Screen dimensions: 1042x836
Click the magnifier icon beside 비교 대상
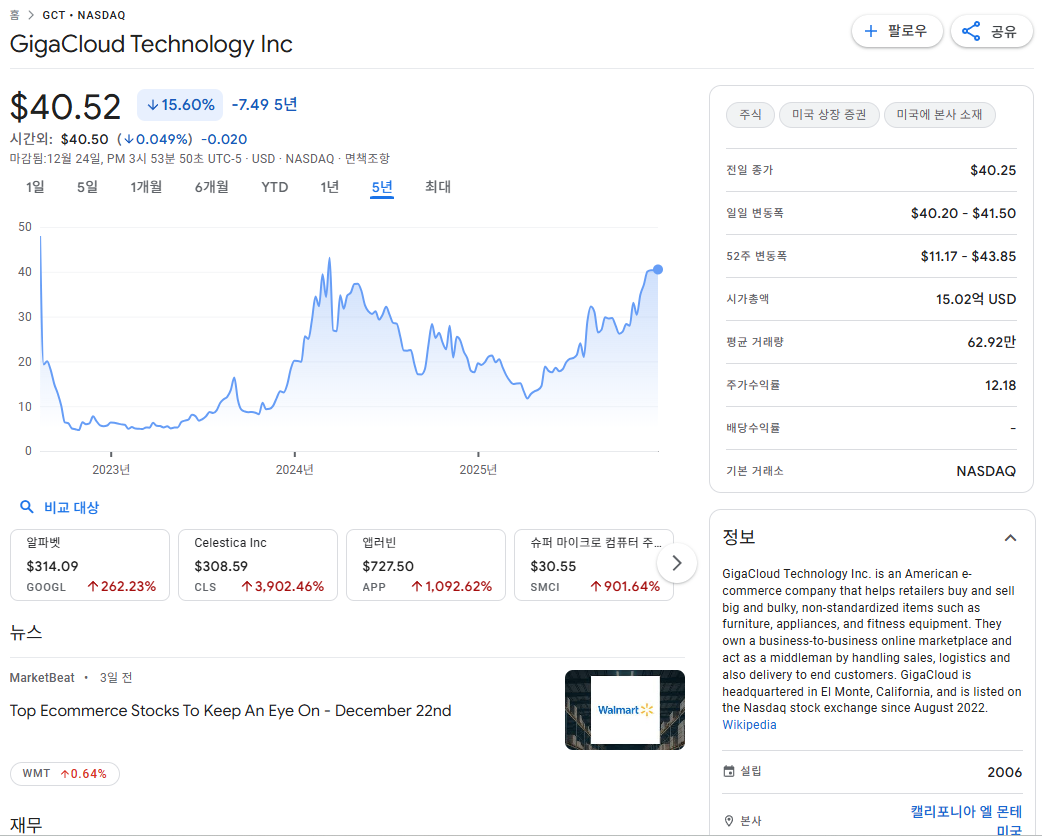27,507
